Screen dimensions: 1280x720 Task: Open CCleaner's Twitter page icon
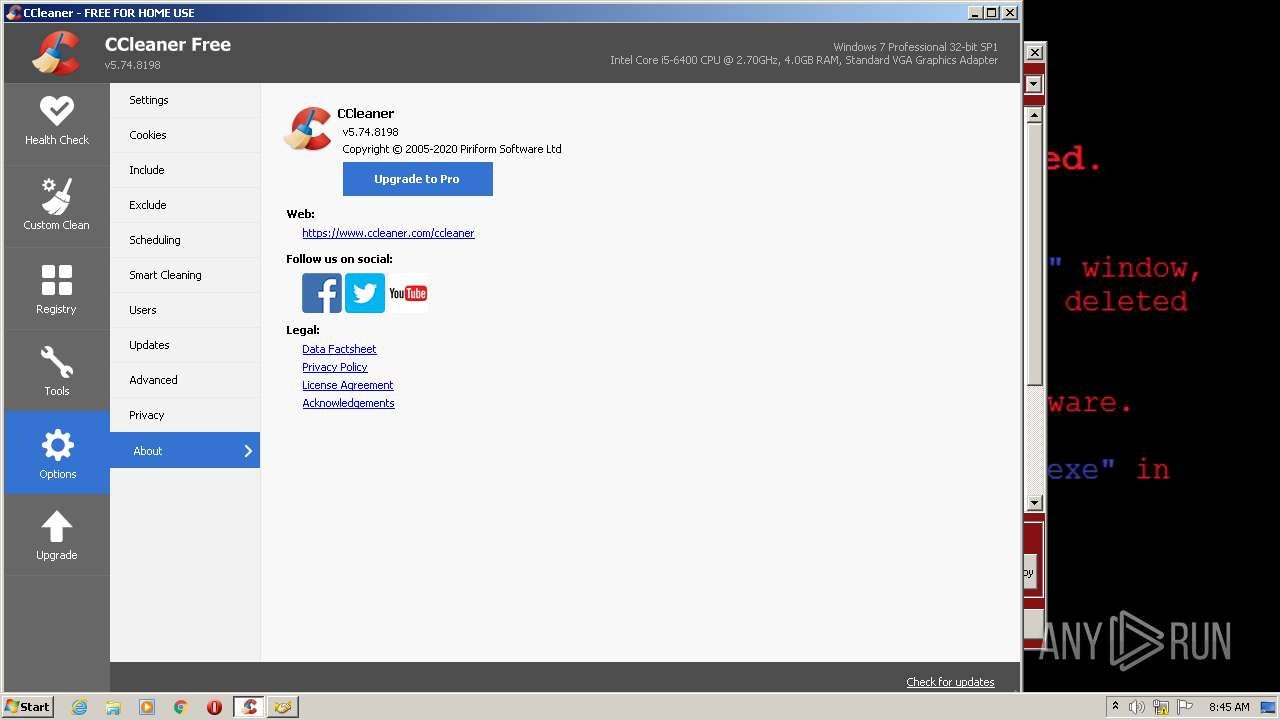point(365,293)
